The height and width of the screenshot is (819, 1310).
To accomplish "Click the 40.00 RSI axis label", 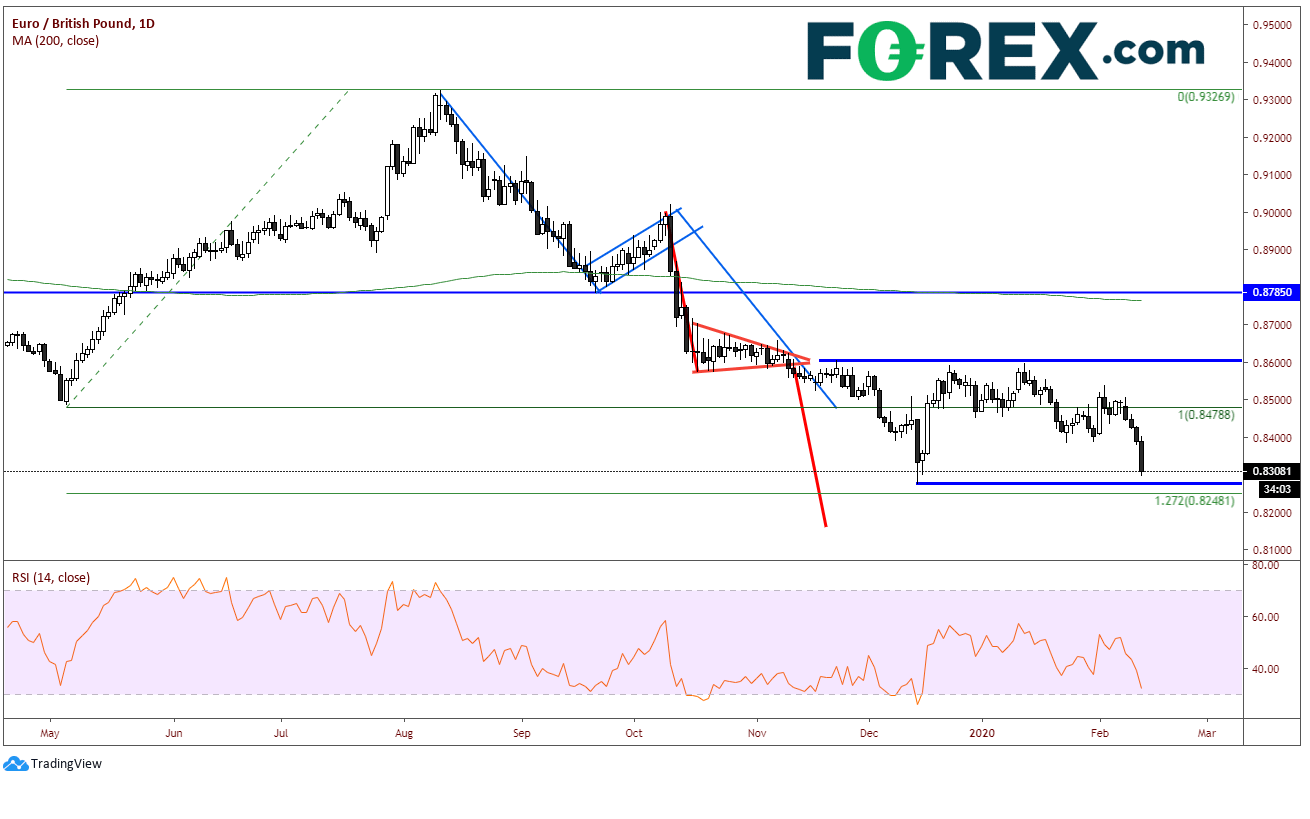I will 1267,669.
